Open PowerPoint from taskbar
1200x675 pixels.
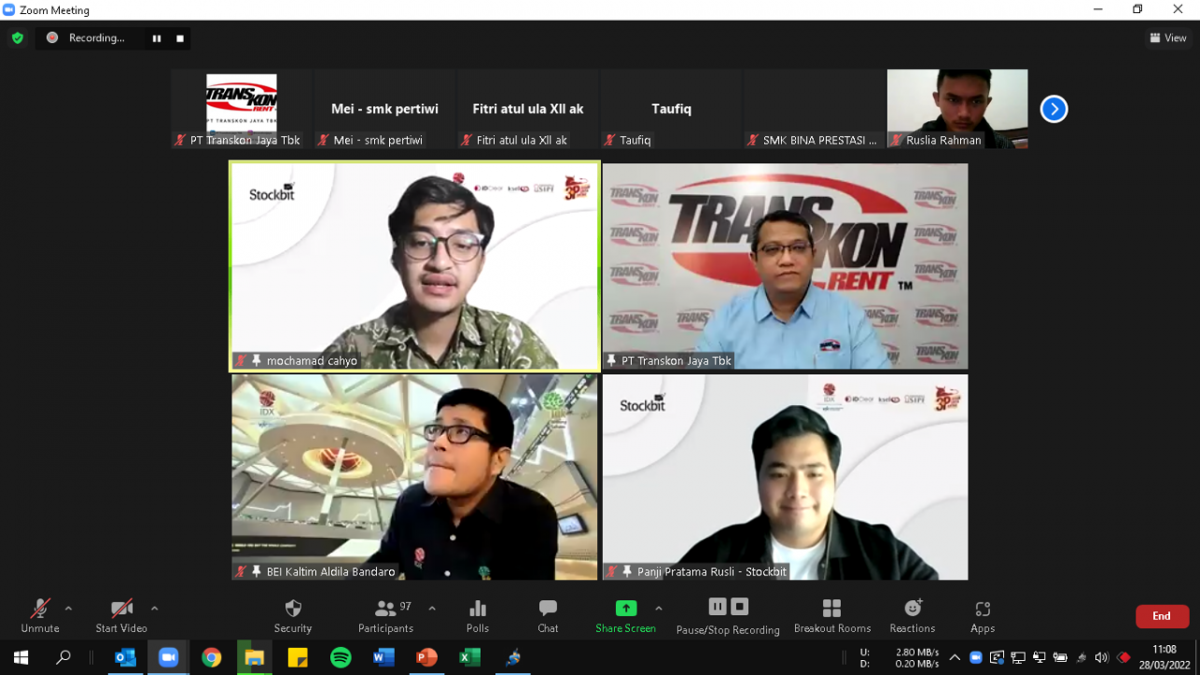[x=427, y=657]
